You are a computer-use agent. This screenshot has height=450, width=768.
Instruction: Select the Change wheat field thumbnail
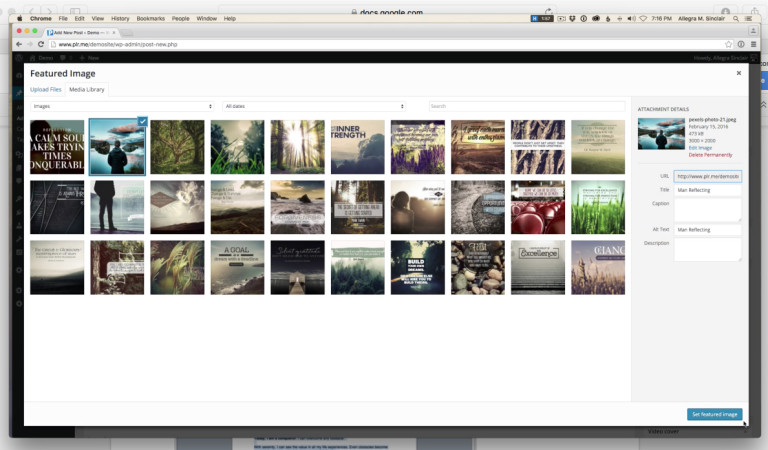(x=598, y=267)
